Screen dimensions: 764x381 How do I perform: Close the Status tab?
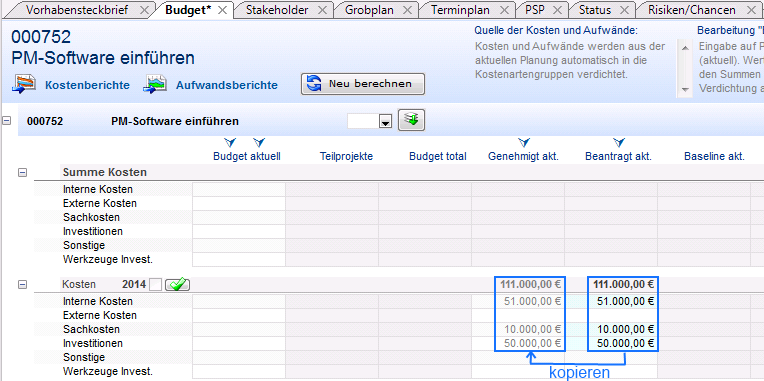coord(624,10)
